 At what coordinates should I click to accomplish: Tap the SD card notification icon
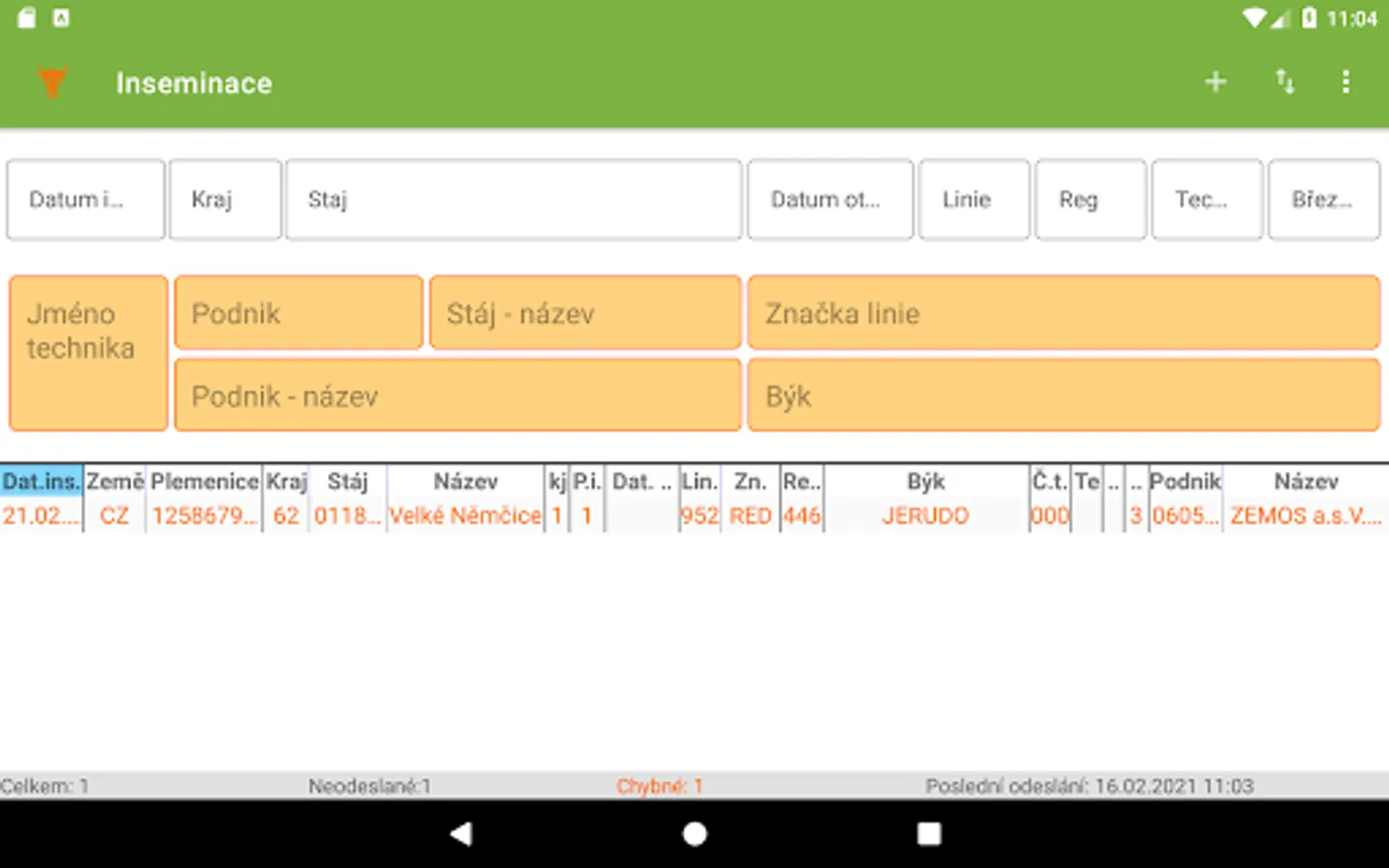click(27, 17)
